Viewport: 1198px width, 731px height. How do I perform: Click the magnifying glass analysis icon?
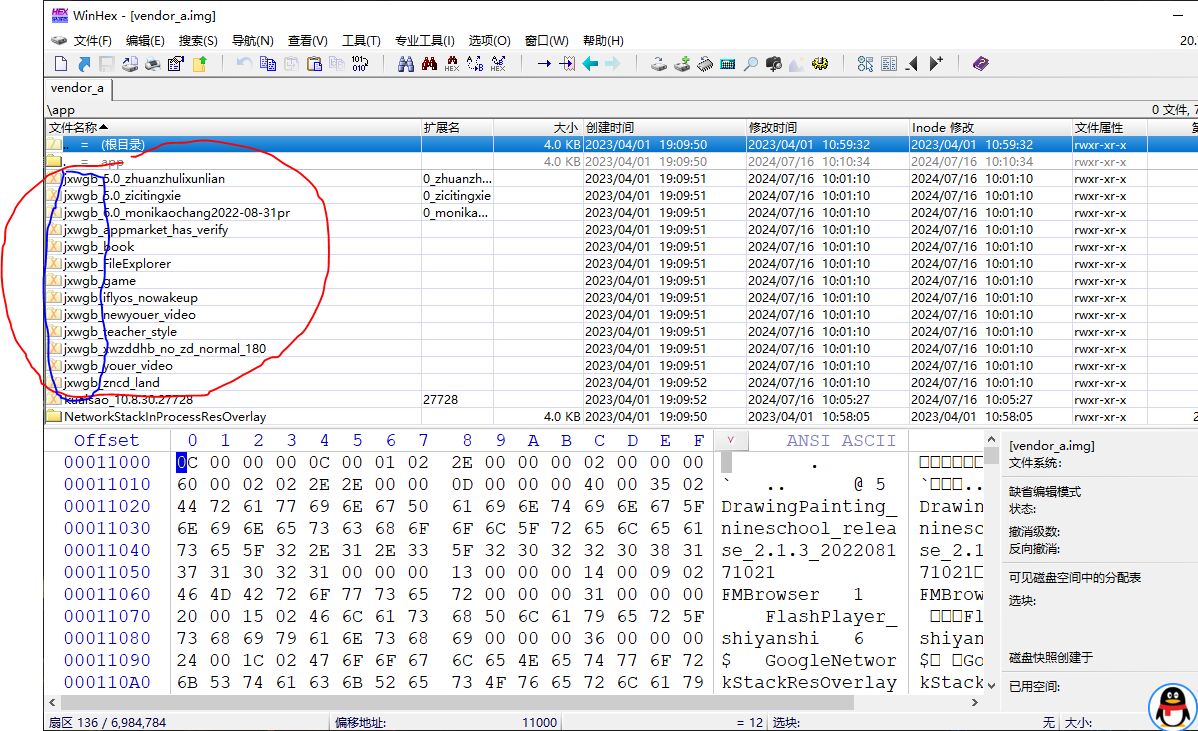(x=750, y=64)
